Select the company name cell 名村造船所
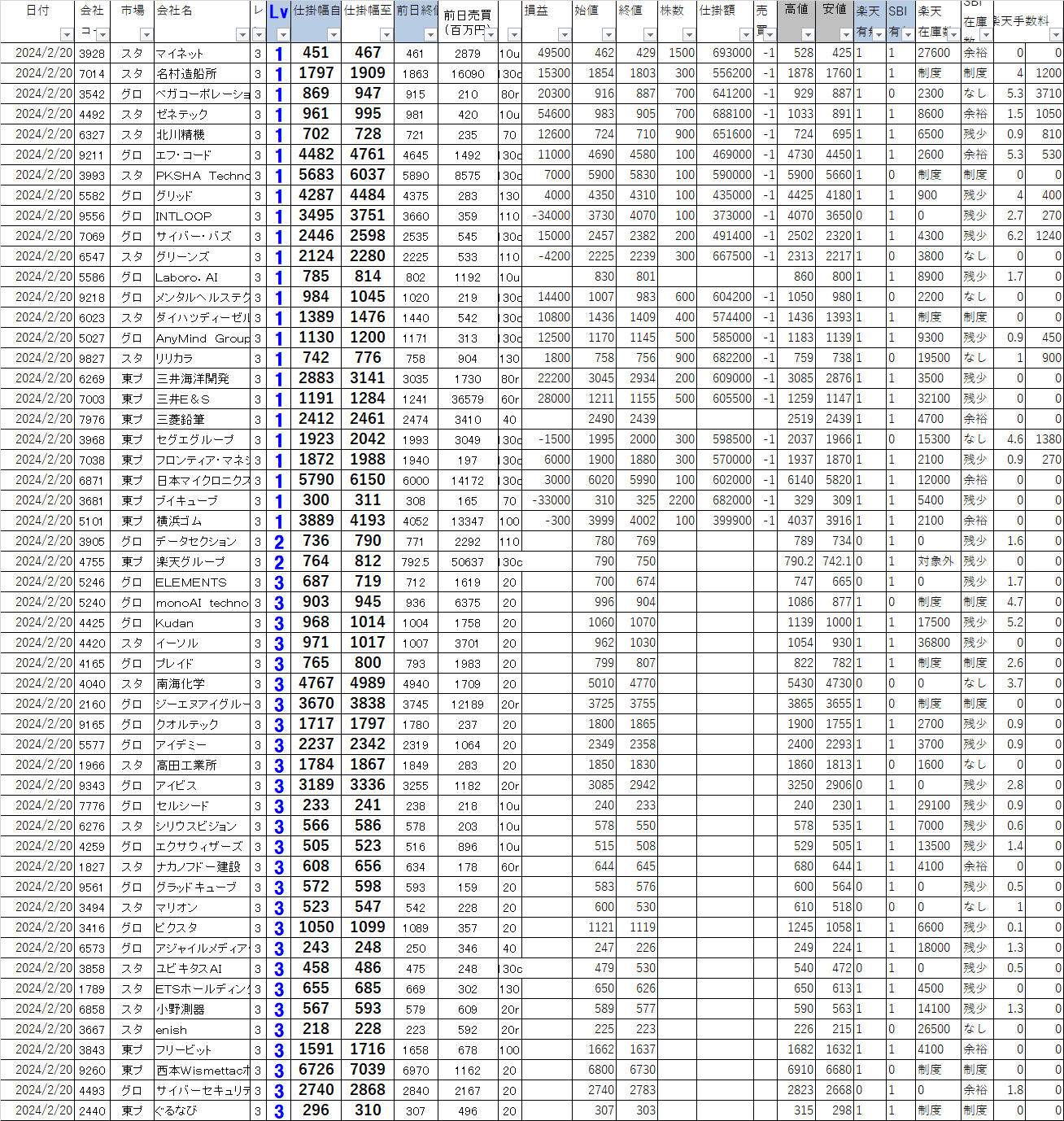Viewport: 1064px width, 1121px height. [x=202, y=73]
